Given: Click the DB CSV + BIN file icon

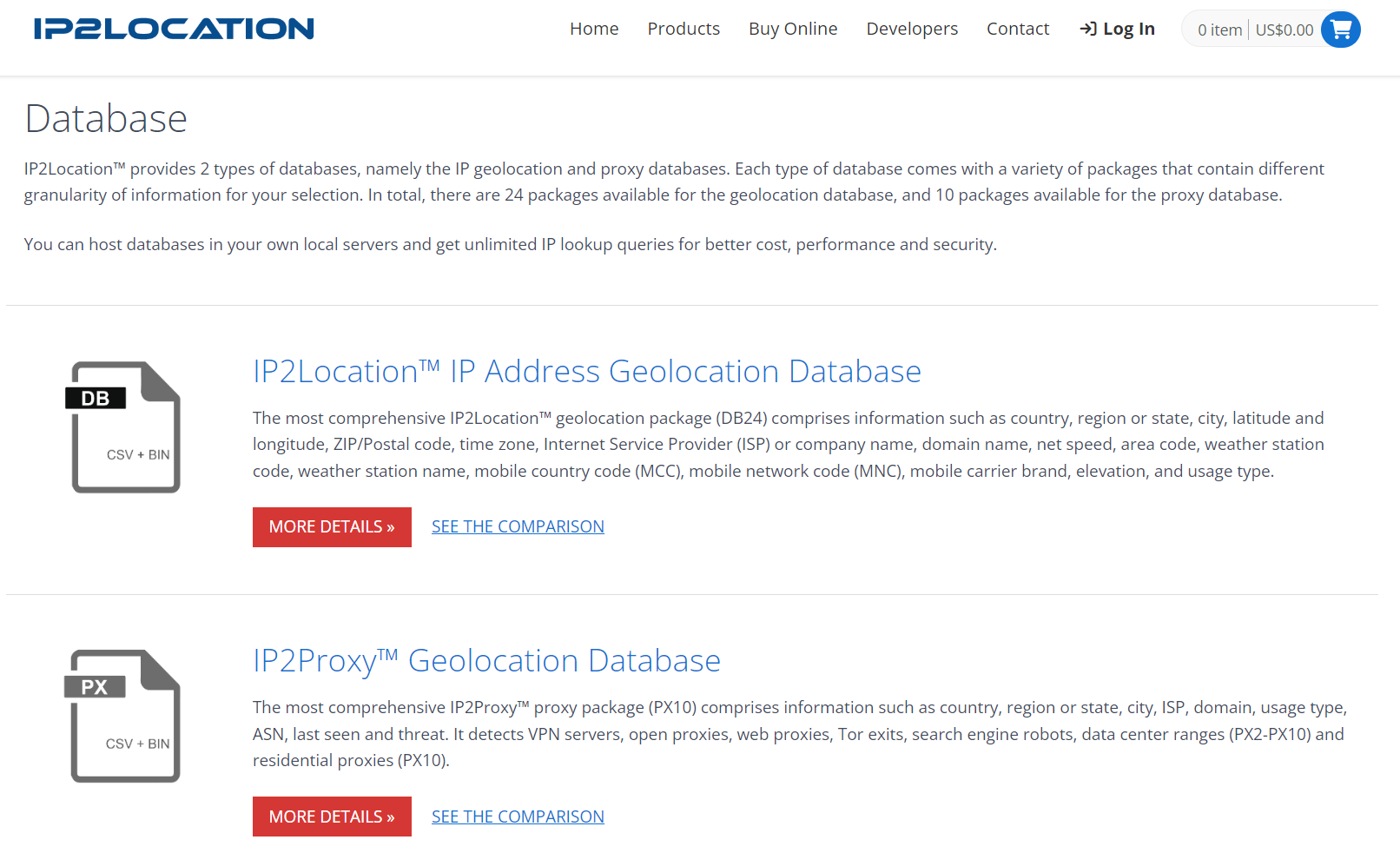Looking at the screenshot, I should tap(125, 426).
